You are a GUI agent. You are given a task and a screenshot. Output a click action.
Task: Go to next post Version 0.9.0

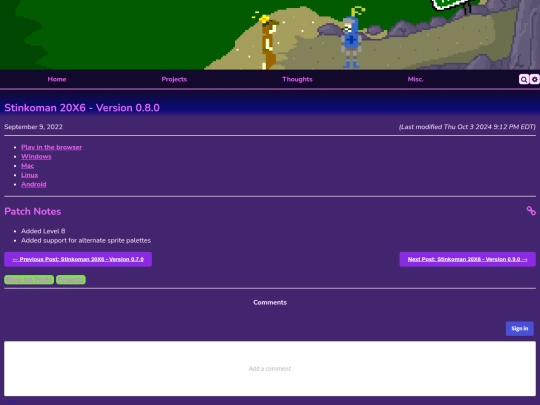point(467,259)
